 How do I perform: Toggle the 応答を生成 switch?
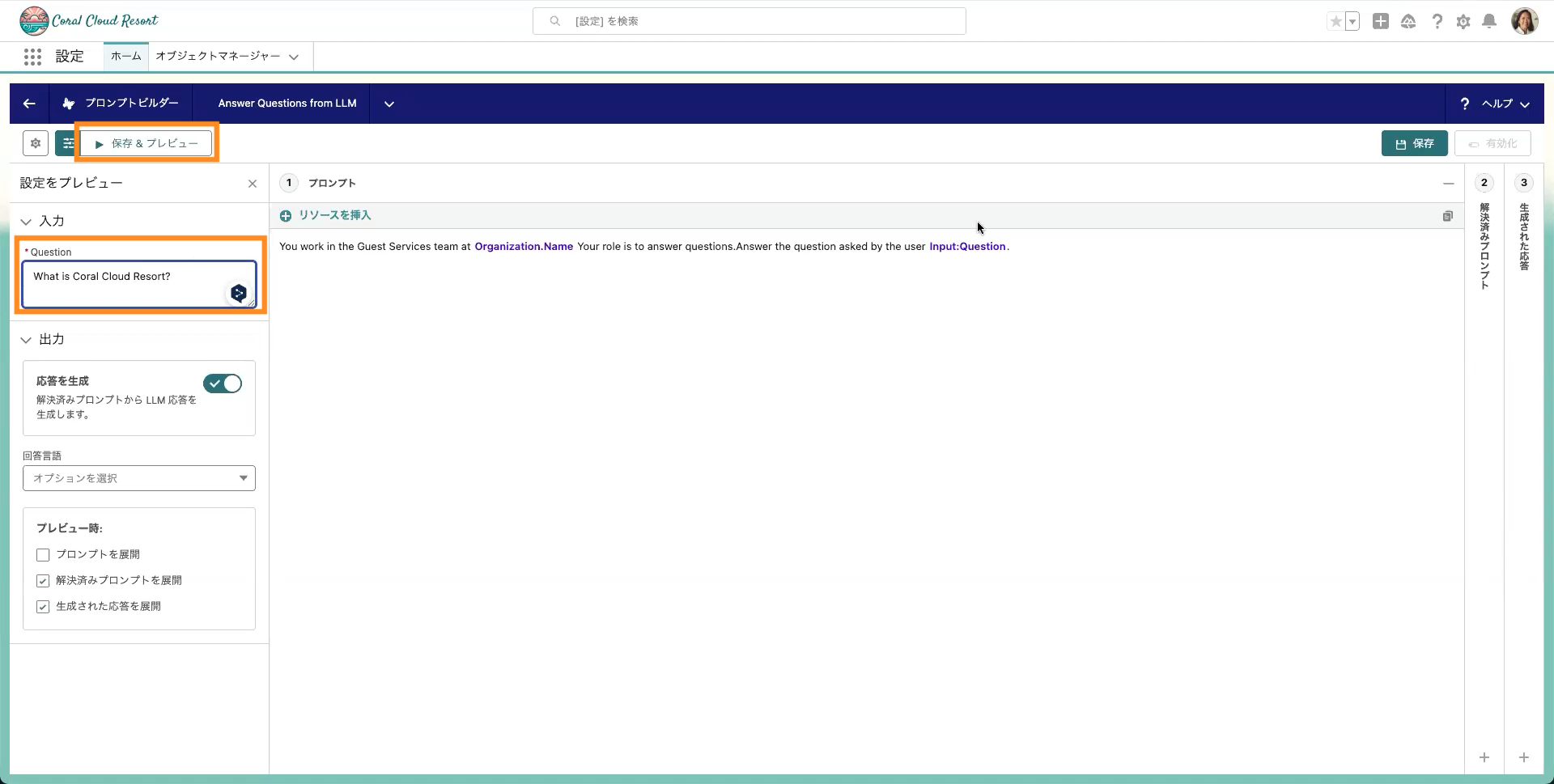point(223,384)
